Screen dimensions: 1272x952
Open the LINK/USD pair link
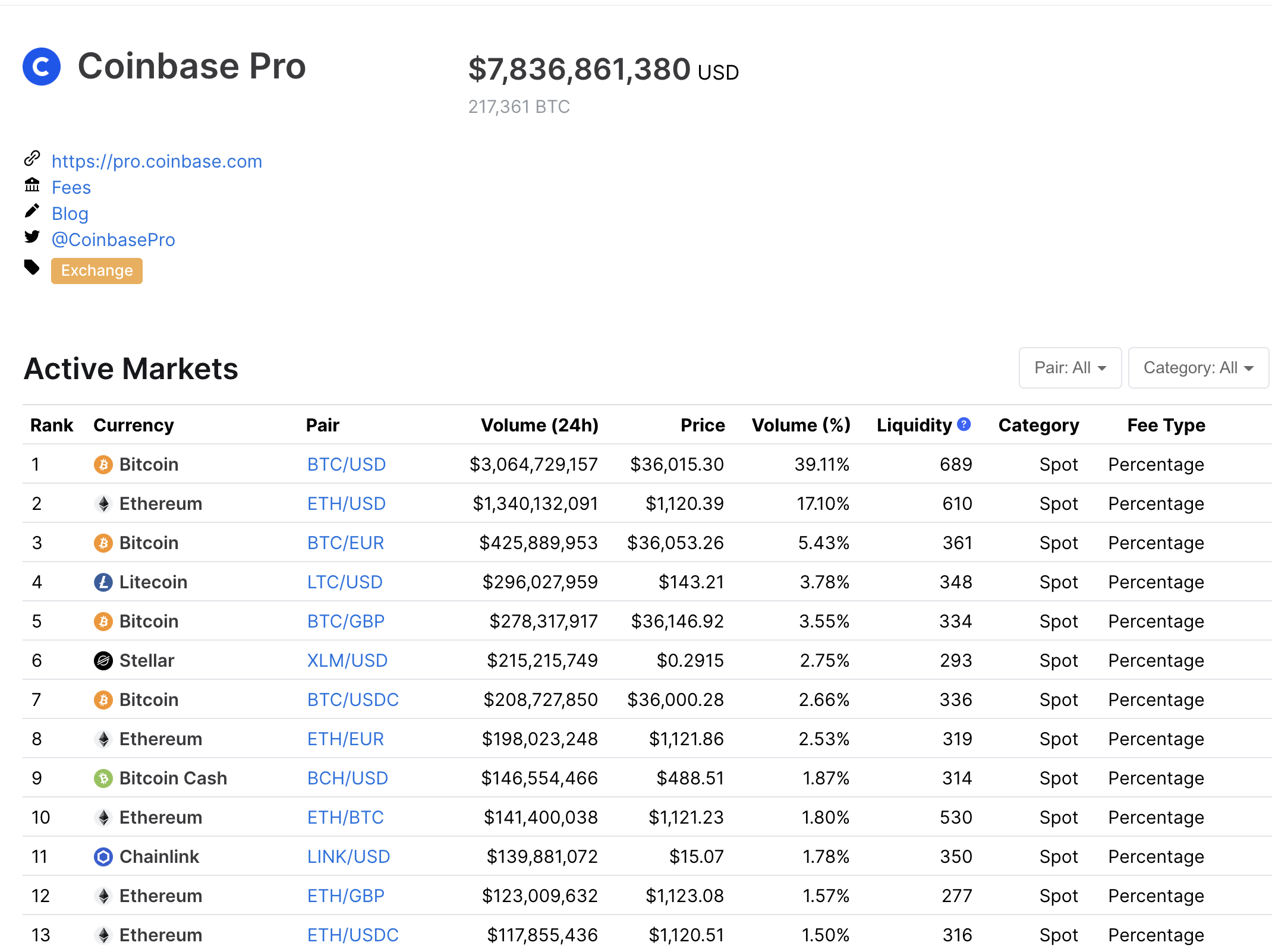click(x=349, y=857)
